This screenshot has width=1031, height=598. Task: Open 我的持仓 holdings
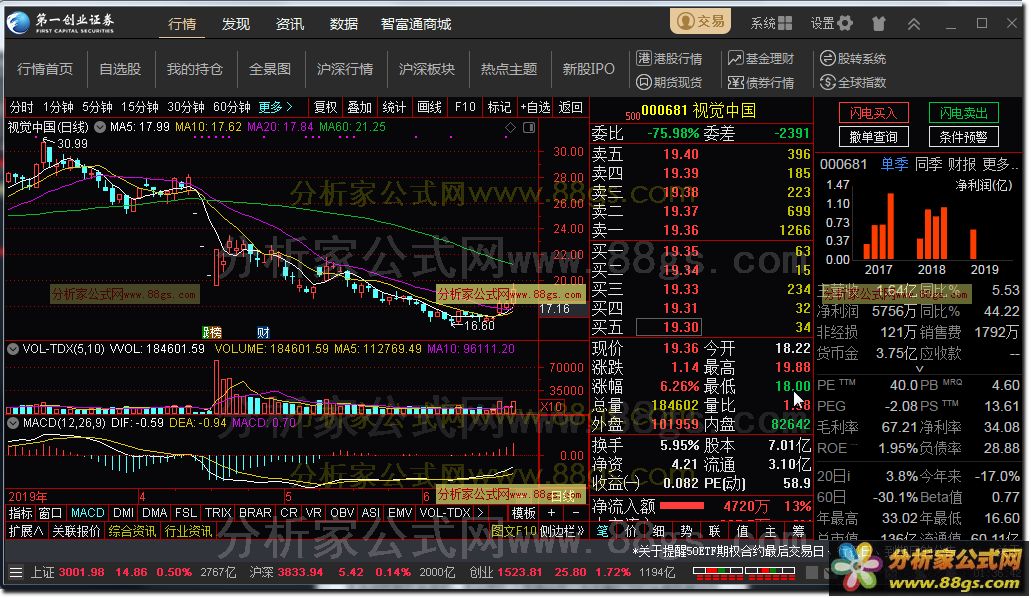pos(195,69)
